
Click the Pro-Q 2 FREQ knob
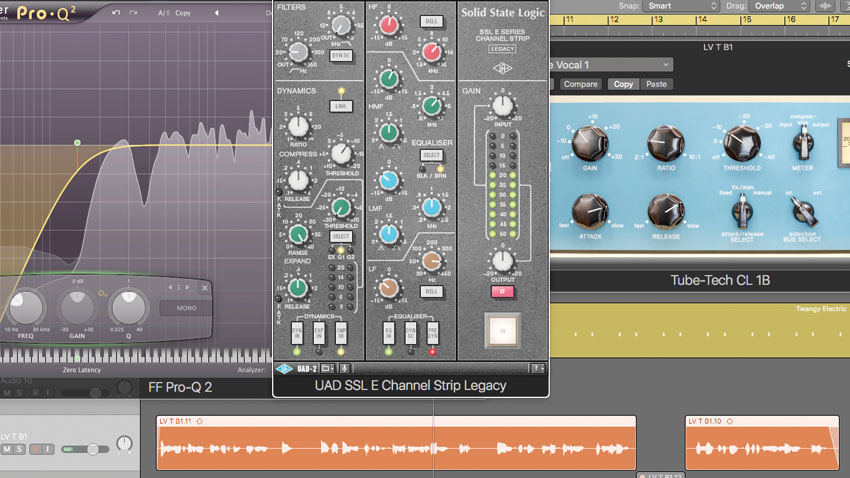pos(25,308)
